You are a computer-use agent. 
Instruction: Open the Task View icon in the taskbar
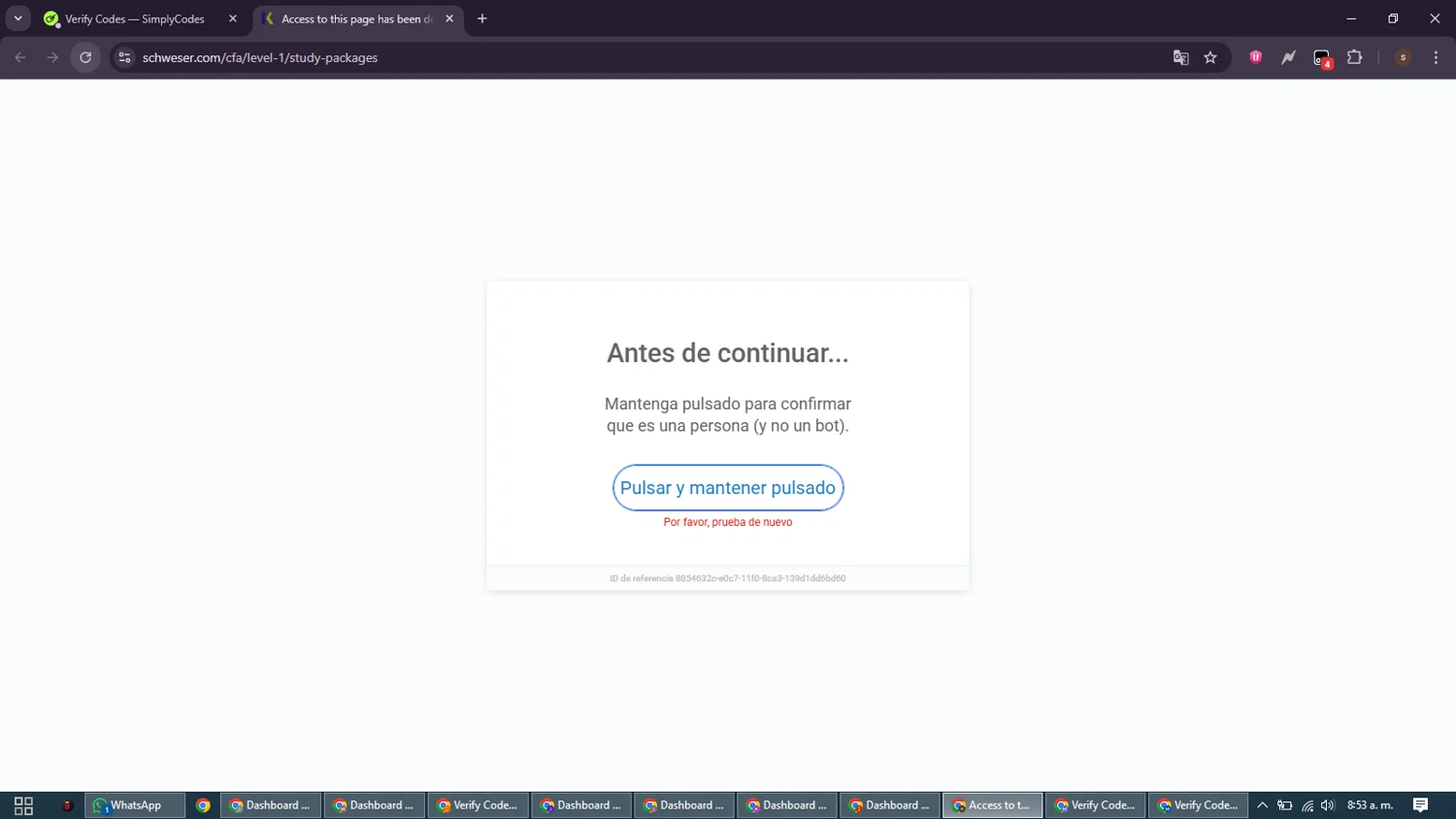pos(23,805)
